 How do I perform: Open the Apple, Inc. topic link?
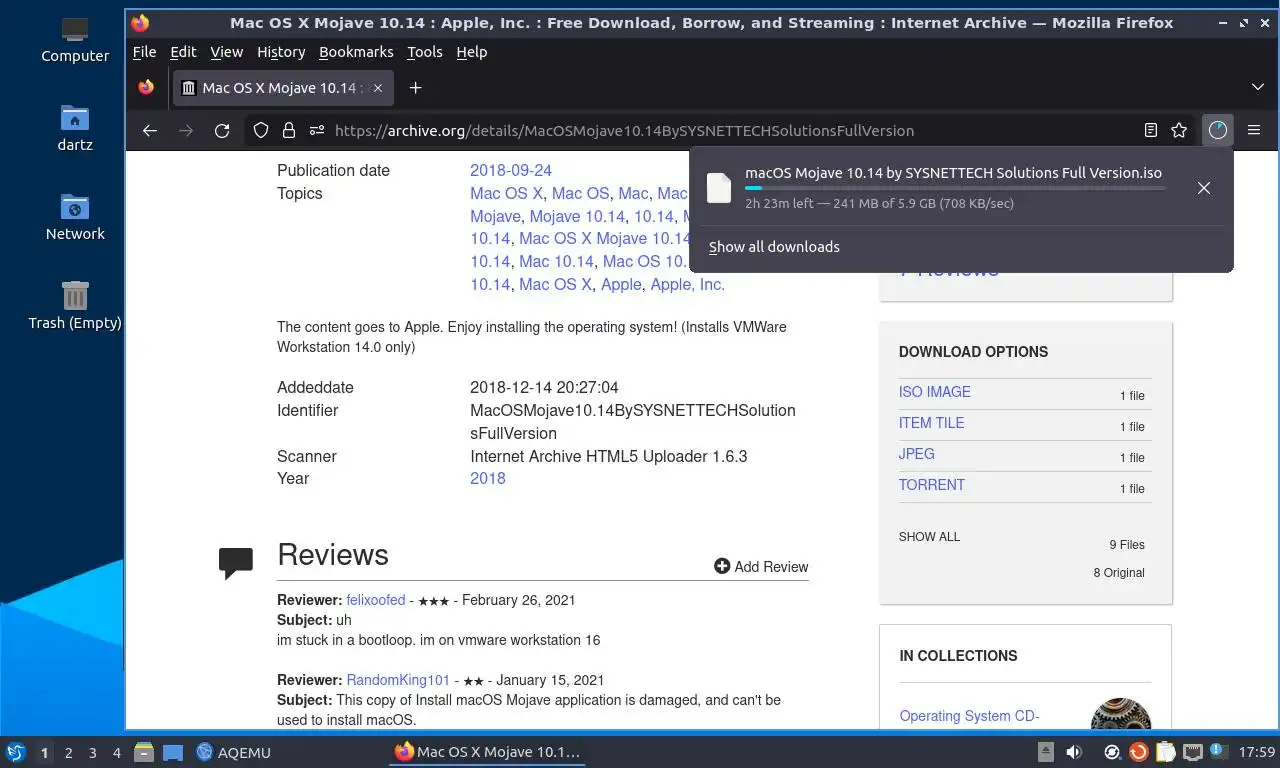687,284
